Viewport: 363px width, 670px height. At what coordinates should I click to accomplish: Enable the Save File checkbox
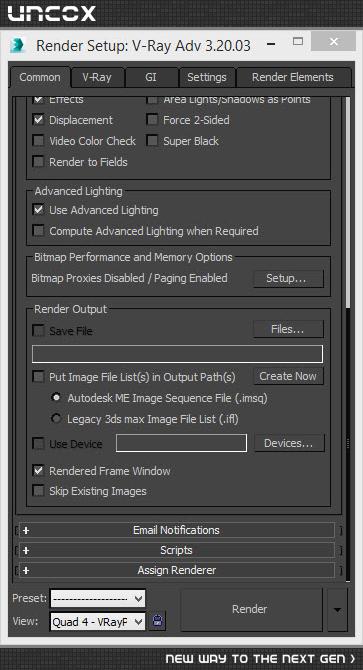point(39,331)
